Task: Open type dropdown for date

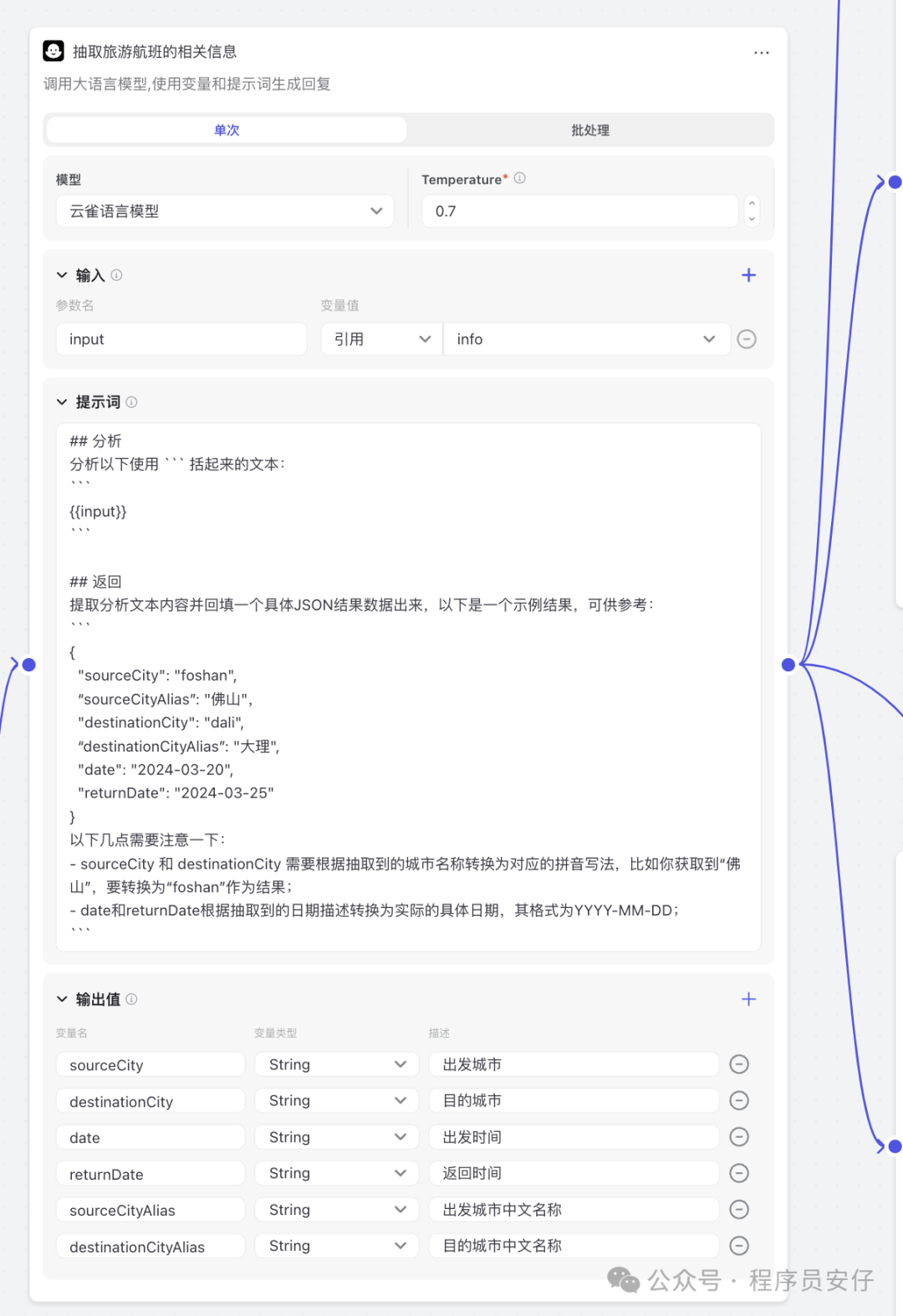Action: (x=337, y=1137)
